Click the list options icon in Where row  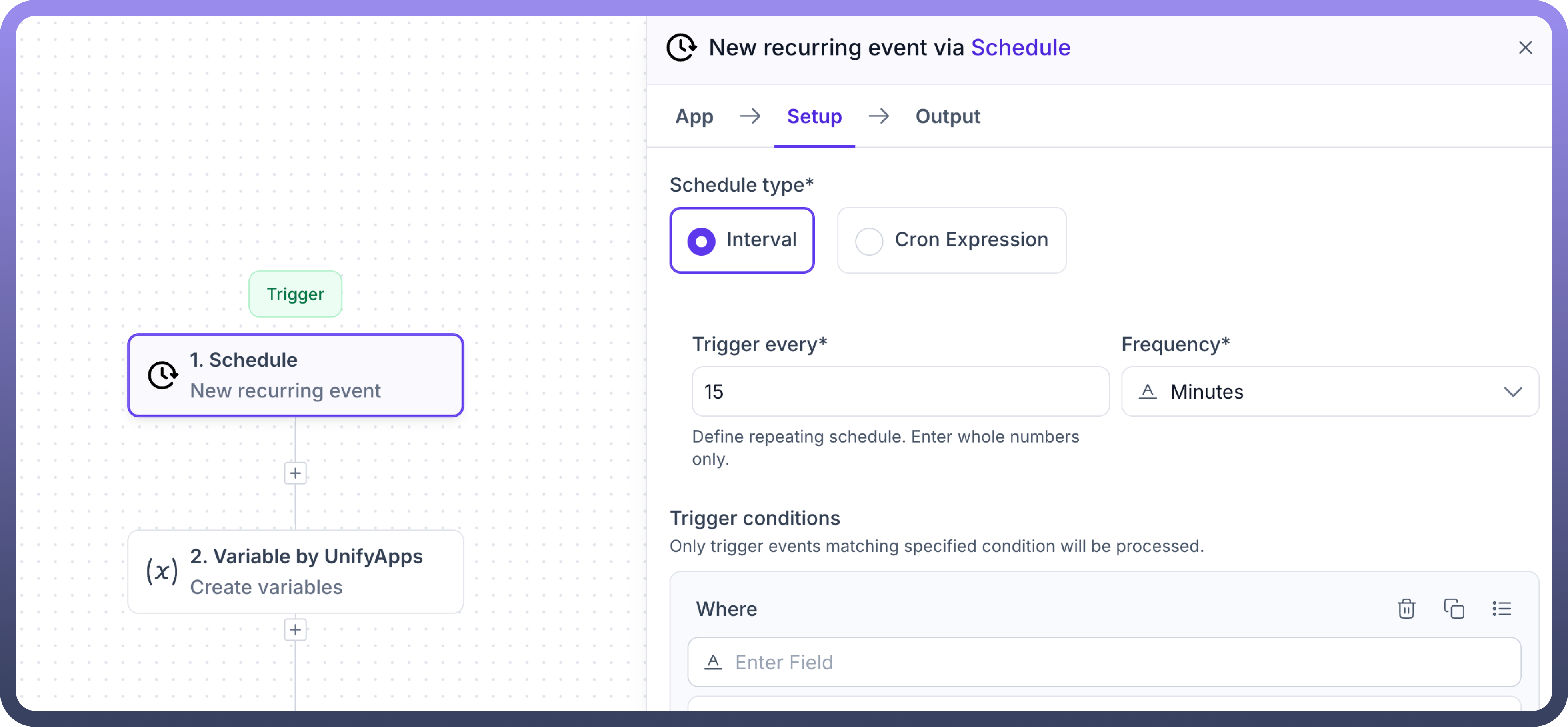pos(1501,608)
